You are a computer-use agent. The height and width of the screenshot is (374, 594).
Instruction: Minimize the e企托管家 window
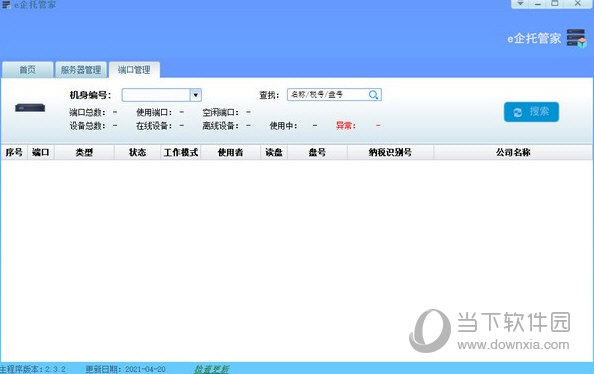[538, 4]
